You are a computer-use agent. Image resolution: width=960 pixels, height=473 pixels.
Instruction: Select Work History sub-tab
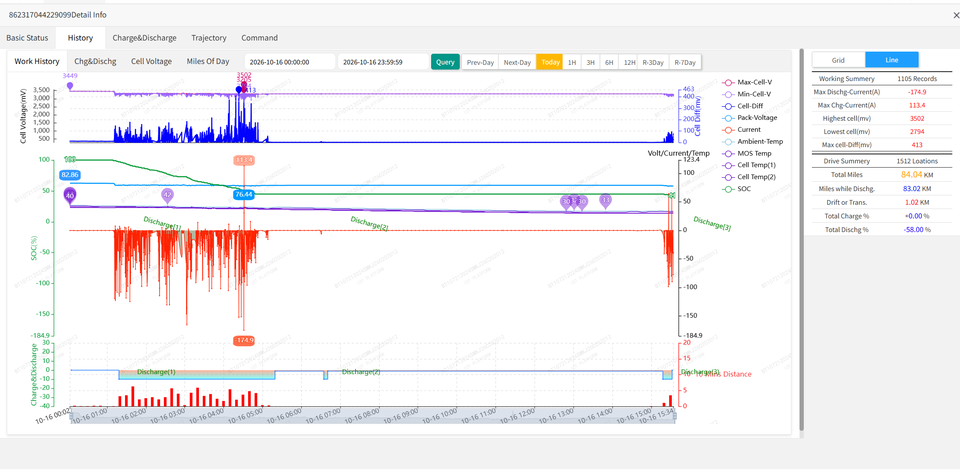[37, 62]
